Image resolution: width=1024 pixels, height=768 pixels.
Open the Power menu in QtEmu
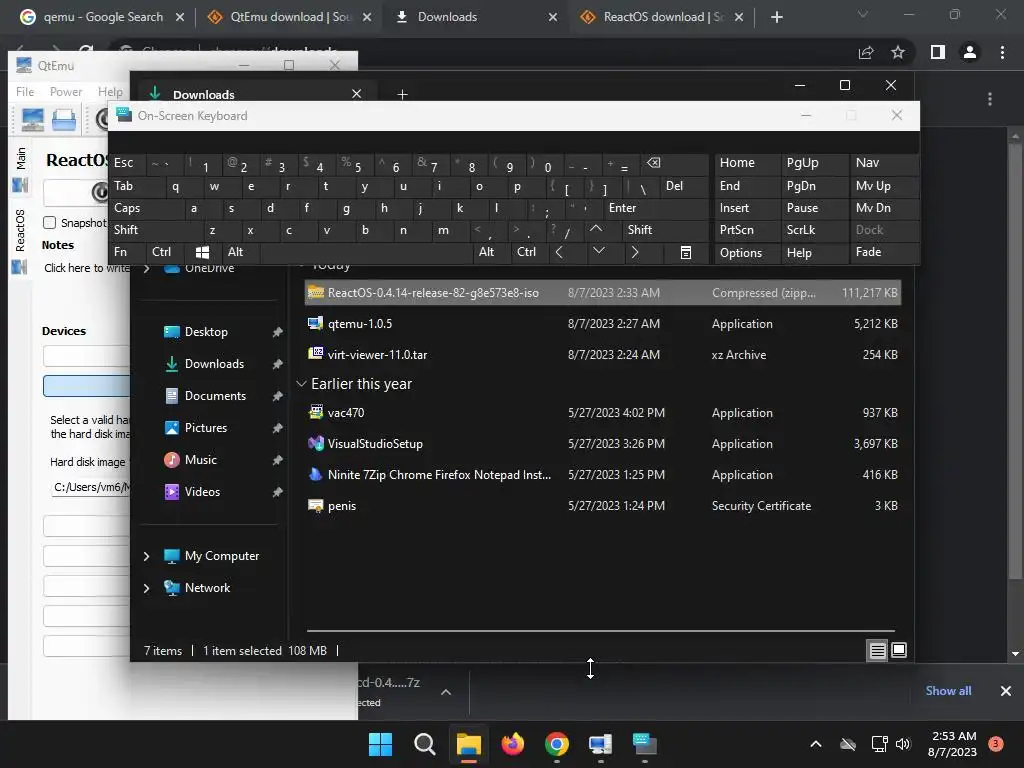click(x=66, y=92)
